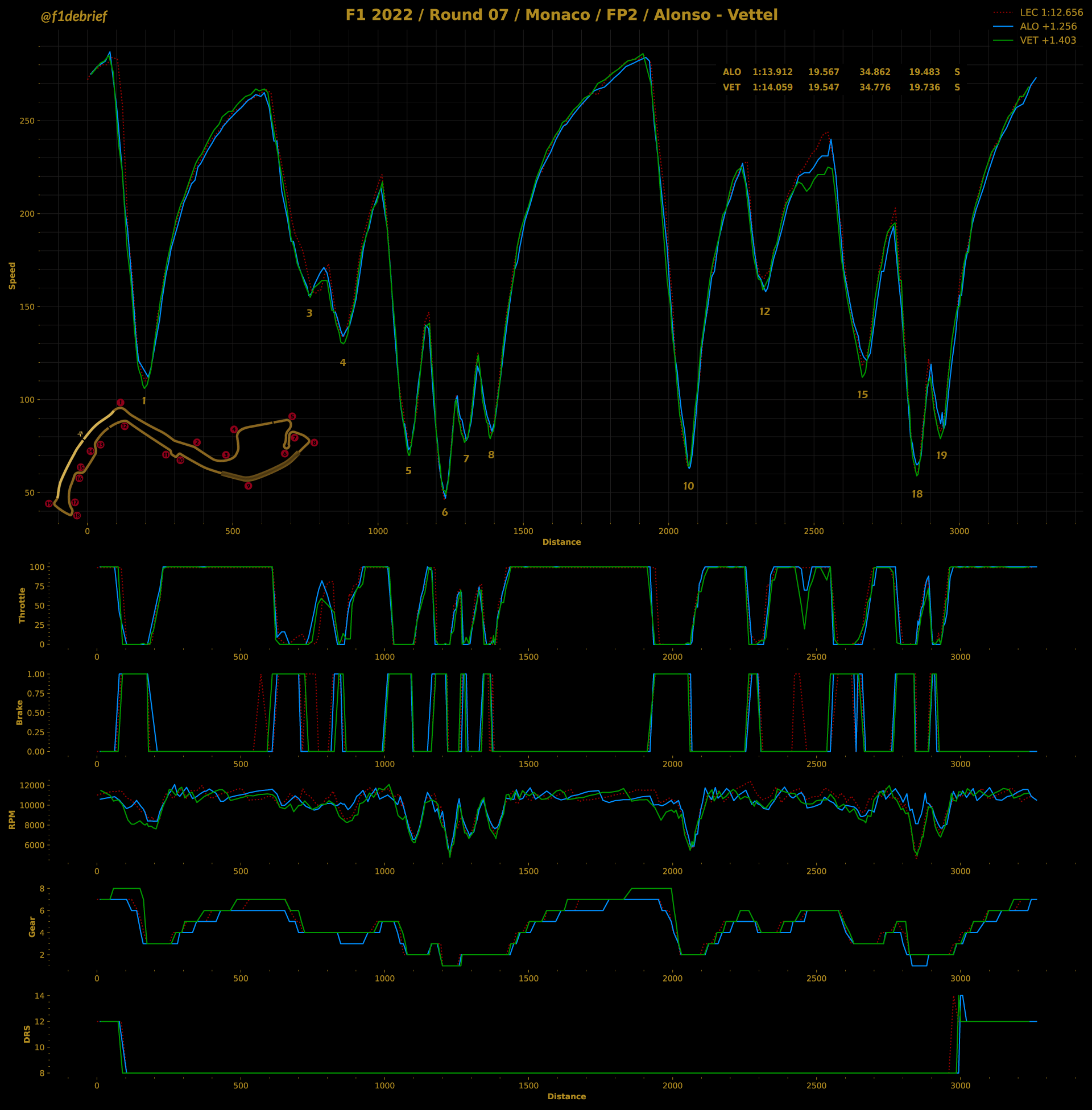This screenshot has width=1092, height=1110.
Task: Click the VET driver code in the times table
Action: click(x=732, y=88)
